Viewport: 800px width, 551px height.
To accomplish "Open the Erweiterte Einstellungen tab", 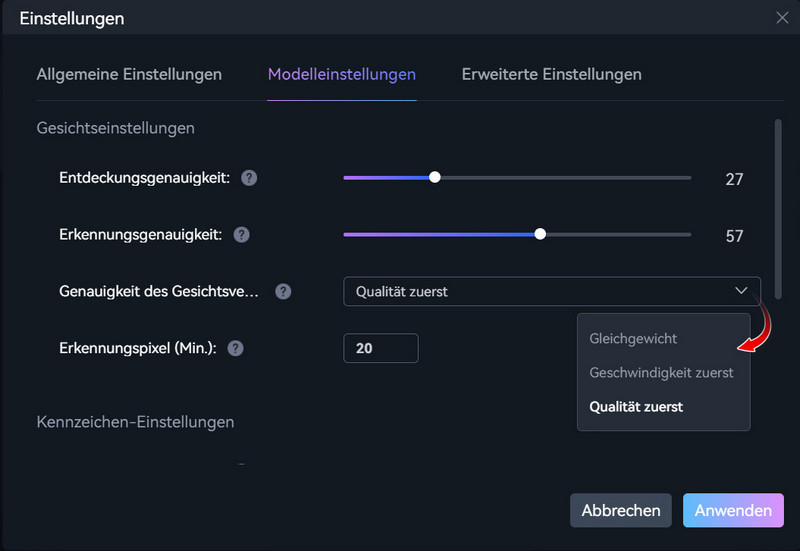I will tap(552, 74).
